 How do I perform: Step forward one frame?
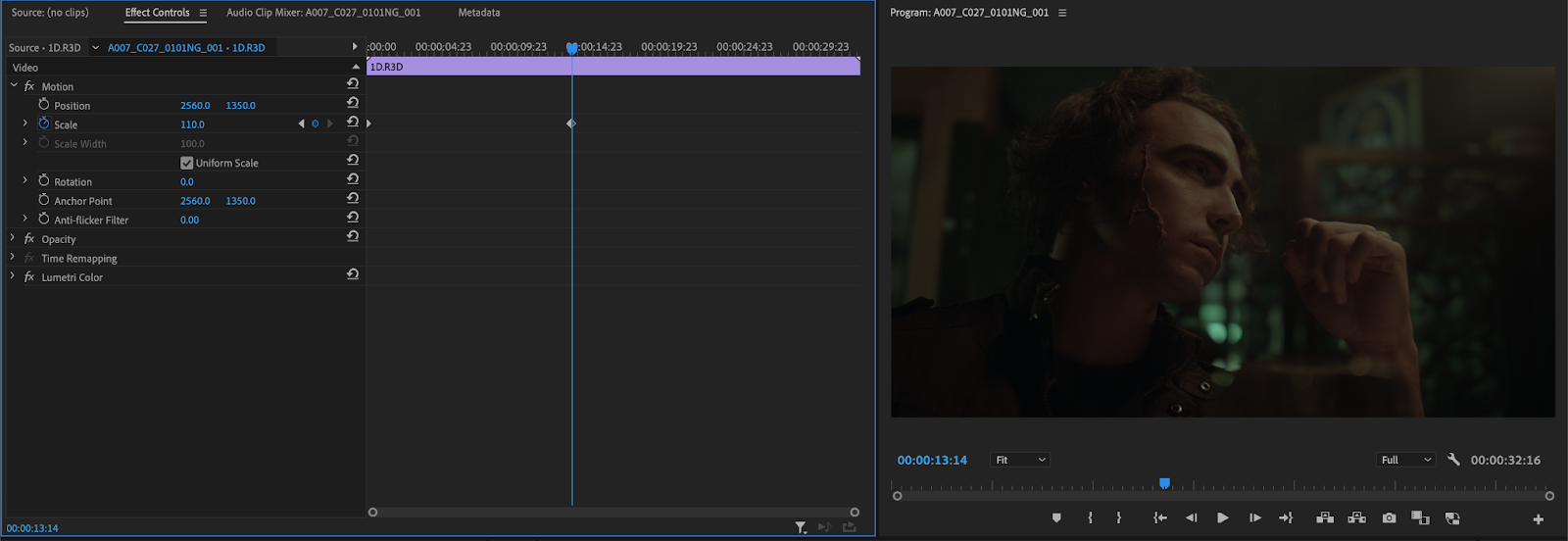pyautogui.click(x=1254, y=518)
